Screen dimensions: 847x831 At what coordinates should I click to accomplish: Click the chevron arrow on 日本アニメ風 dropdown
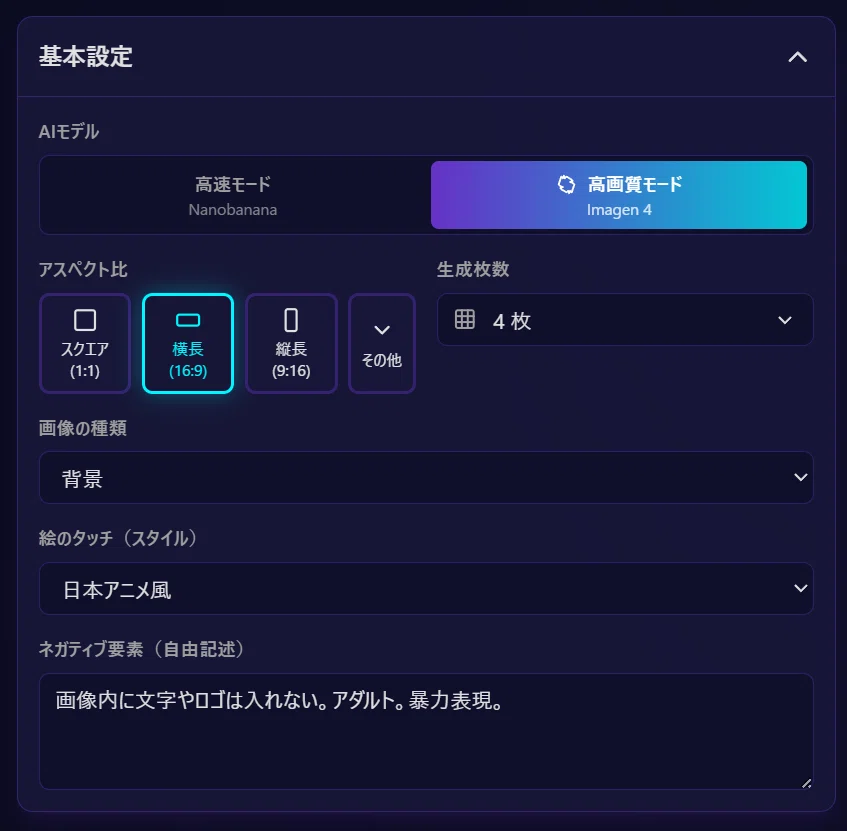click(801, 588)
